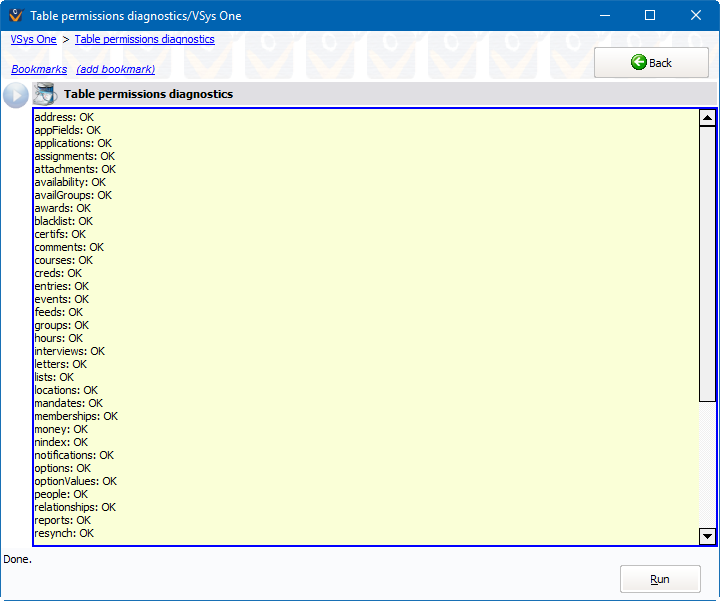720x601 pixels.
Task: Minimize the Table permissions diagnostics window
Action: (x=604, y=16)
